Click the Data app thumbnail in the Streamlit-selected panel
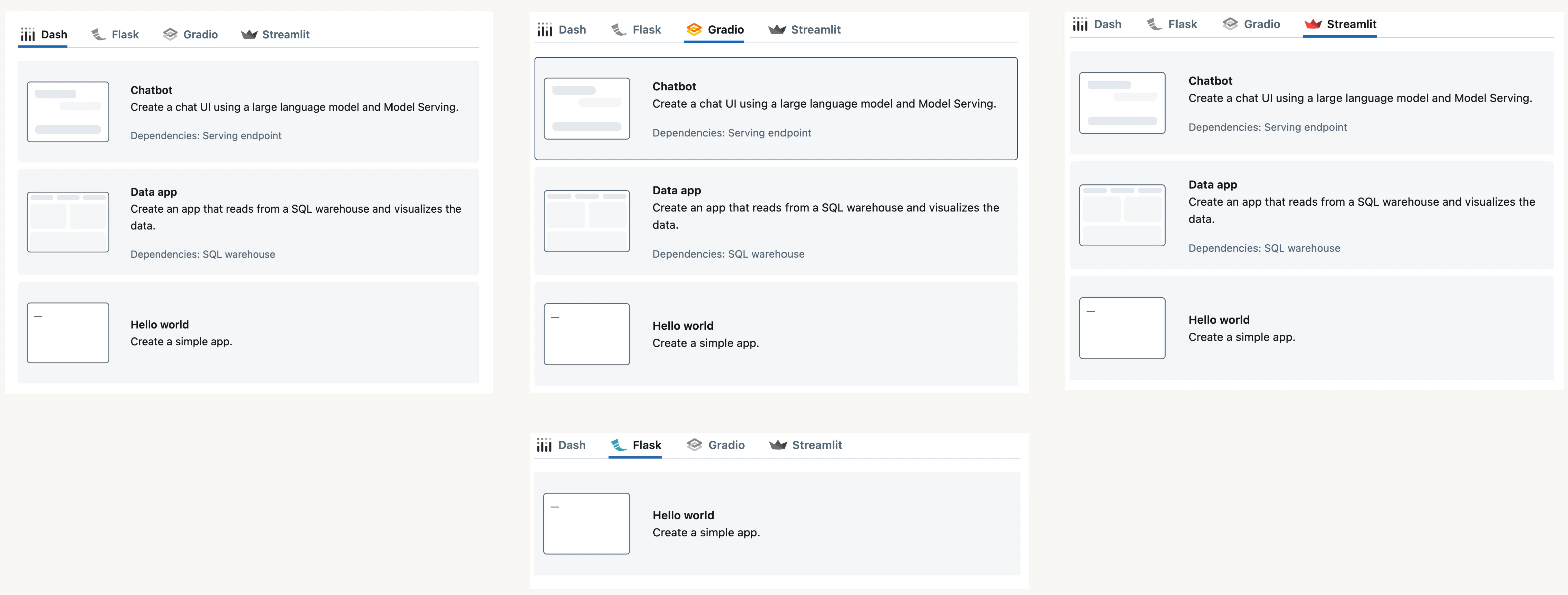The width and height of the screenshot is (1568, 595). click(1122, 215)
